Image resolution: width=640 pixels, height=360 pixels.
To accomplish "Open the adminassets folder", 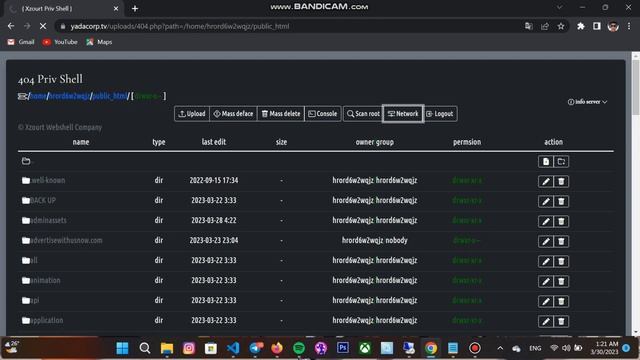I will point(48,220).
